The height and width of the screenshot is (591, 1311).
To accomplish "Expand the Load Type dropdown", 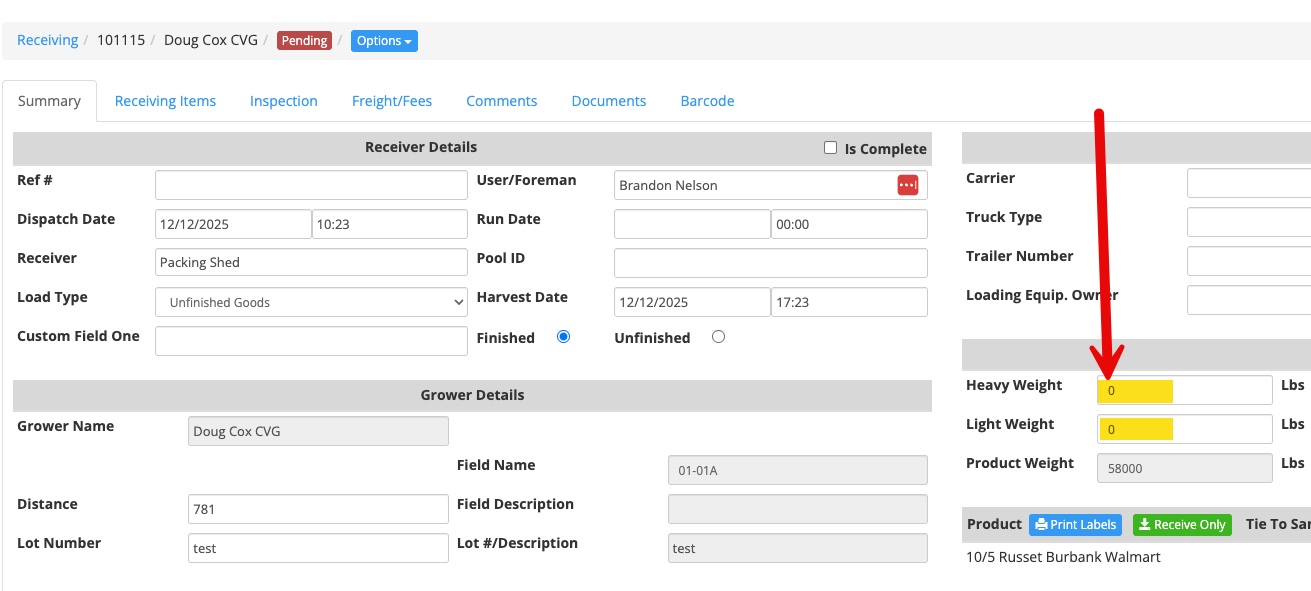I will (x=311, y=302).
